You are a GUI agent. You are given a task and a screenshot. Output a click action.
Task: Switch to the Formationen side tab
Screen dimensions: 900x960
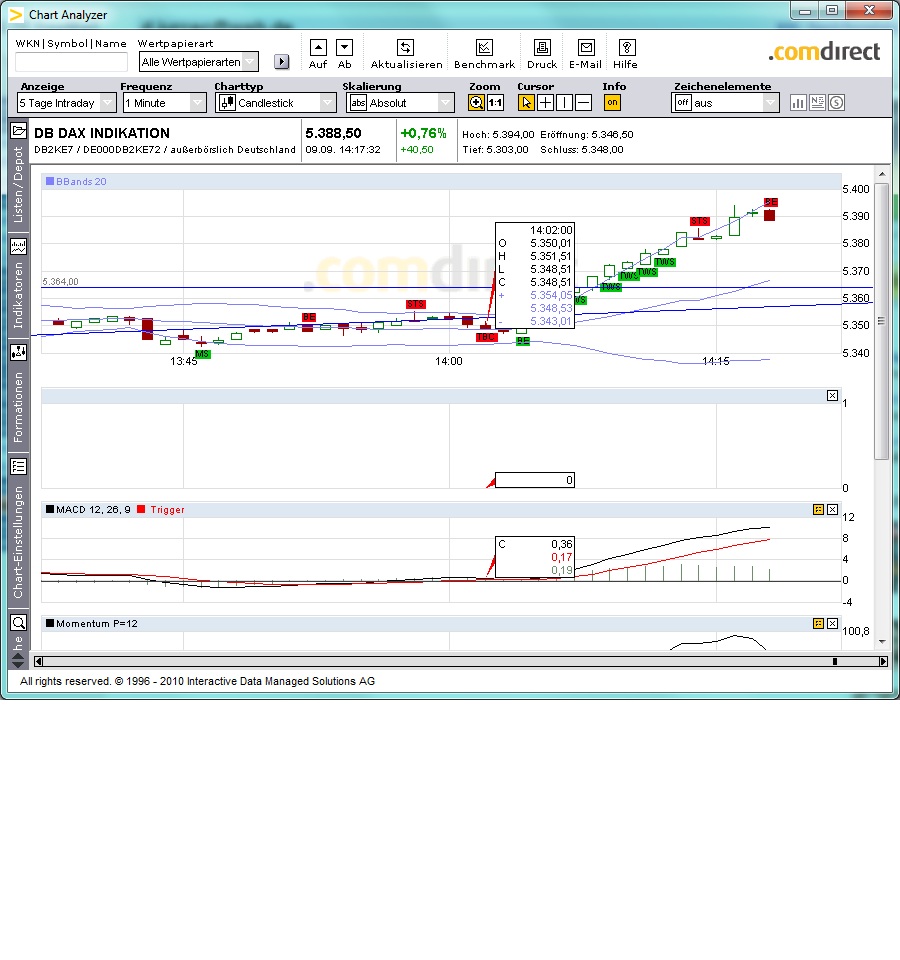coord(18,407)
